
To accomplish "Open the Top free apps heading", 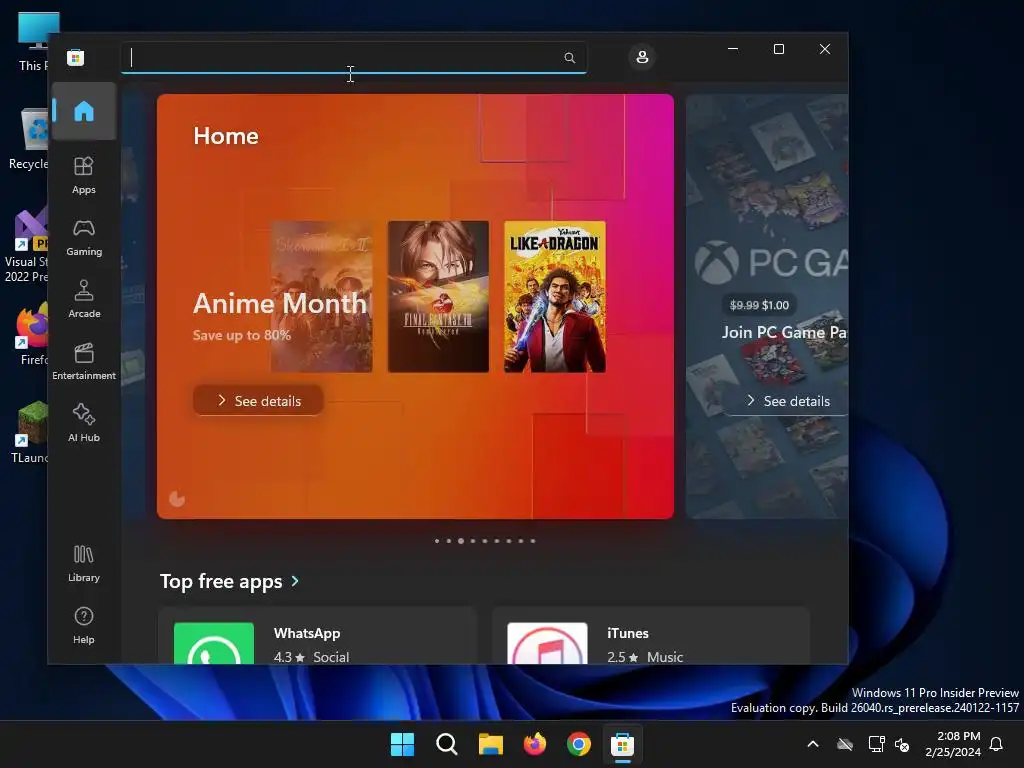I will [x=221, y=581].
